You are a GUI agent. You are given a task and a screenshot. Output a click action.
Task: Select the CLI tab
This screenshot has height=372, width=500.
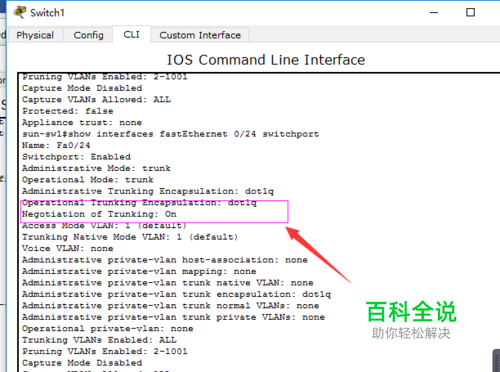tap(131, 34)
